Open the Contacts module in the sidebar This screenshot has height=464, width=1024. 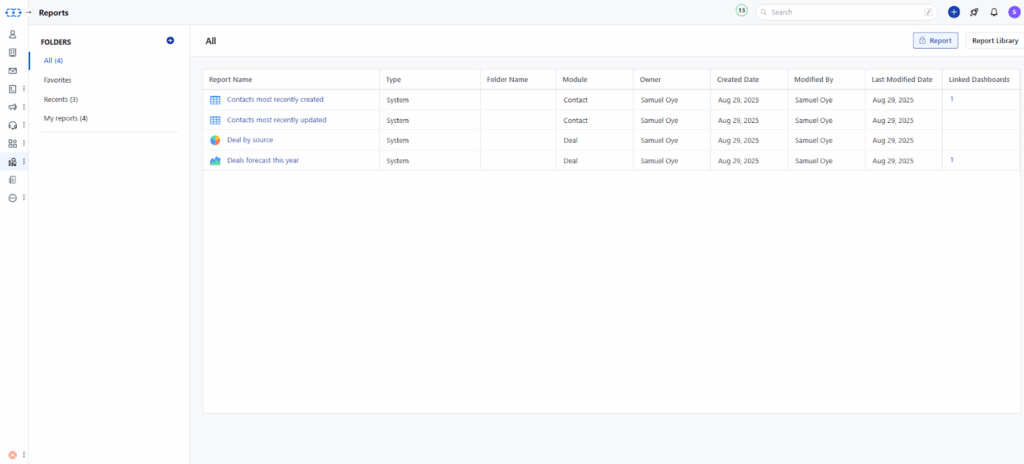tap(12, 34)
